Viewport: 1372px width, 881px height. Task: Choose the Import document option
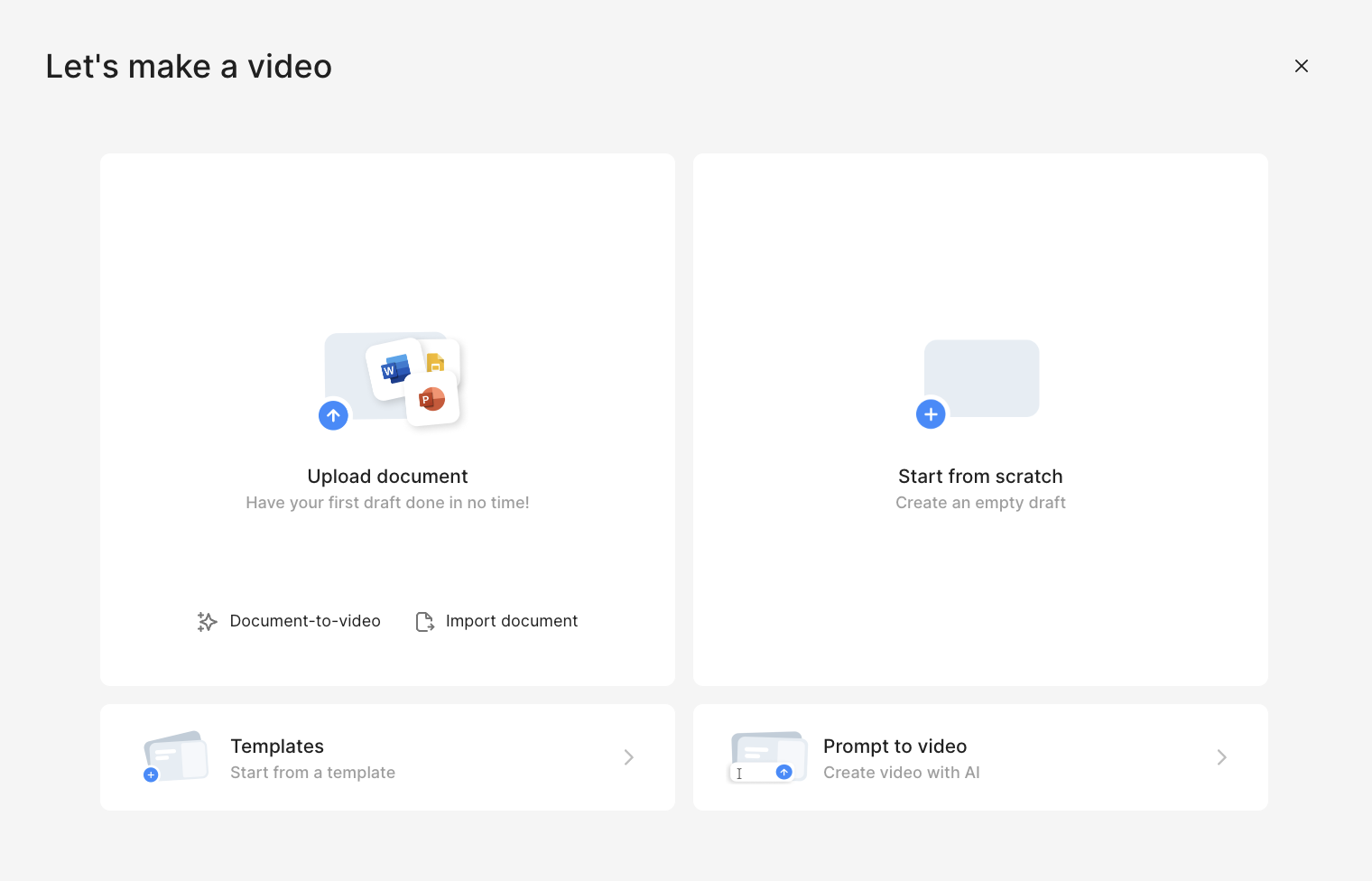[x=496, y=621]
